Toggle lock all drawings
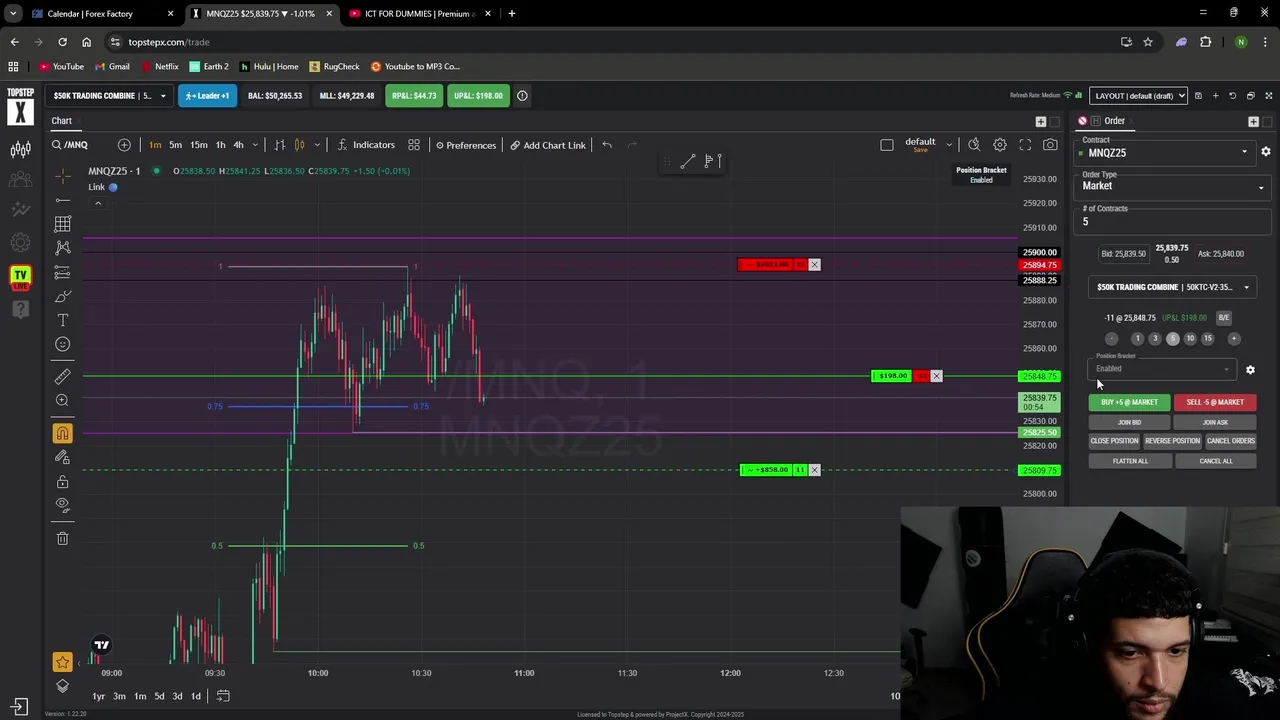The image size is (1280, 720). (x=63, y=481)
